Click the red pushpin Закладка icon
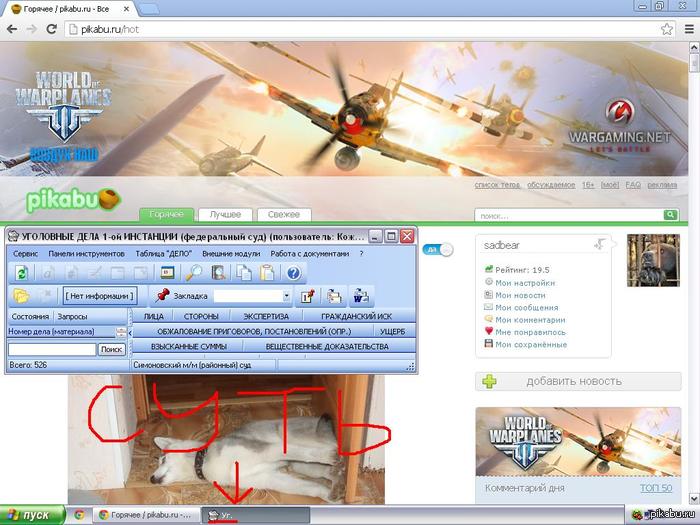The width and height of the screenshot is (700, 525). (162, 295)
